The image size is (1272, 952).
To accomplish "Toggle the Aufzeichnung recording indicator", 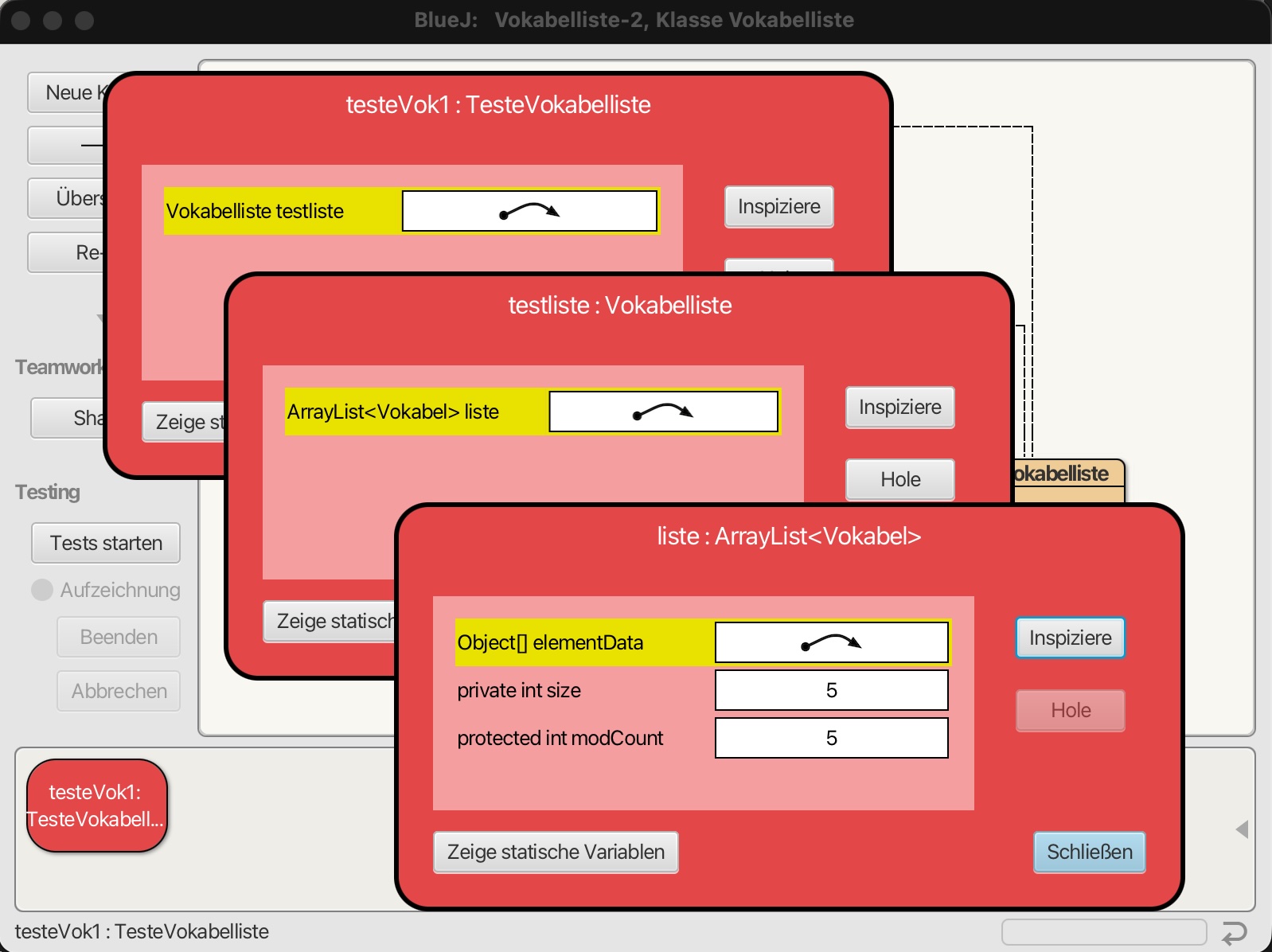I will coord(42,590).
